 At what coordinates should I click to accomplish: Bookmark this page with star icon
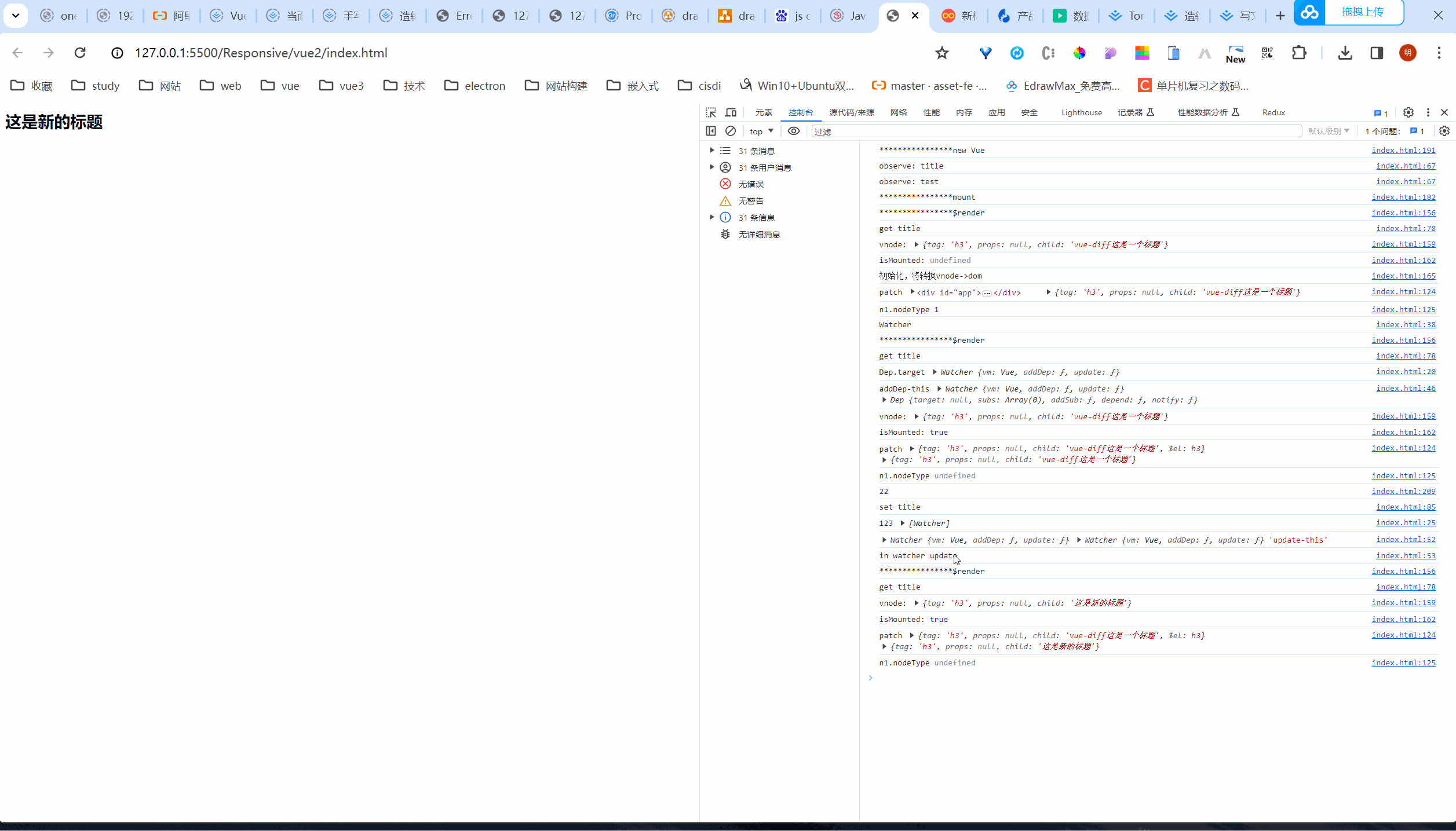(942, 53)
